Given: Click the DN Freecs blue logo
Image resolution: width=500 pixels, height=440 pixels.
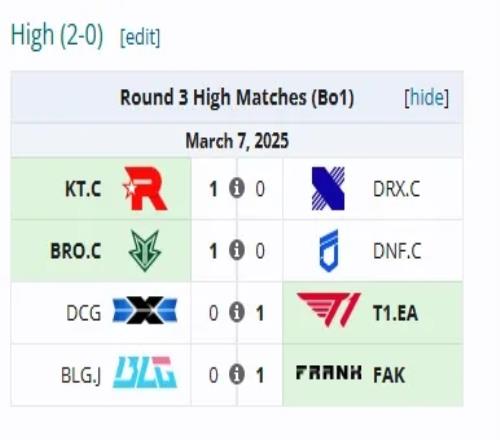Looking at the screenshot, I should pos(329,251).
